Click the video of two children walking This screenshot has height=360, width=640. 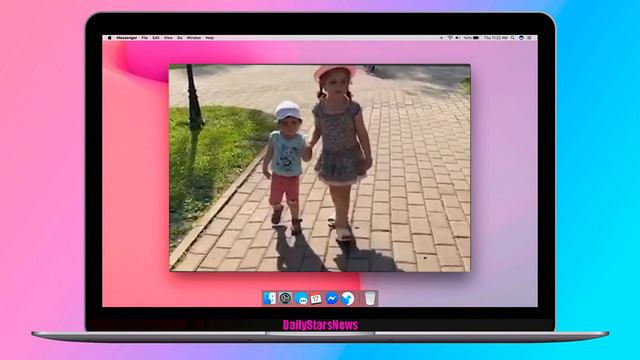(320, 168)
